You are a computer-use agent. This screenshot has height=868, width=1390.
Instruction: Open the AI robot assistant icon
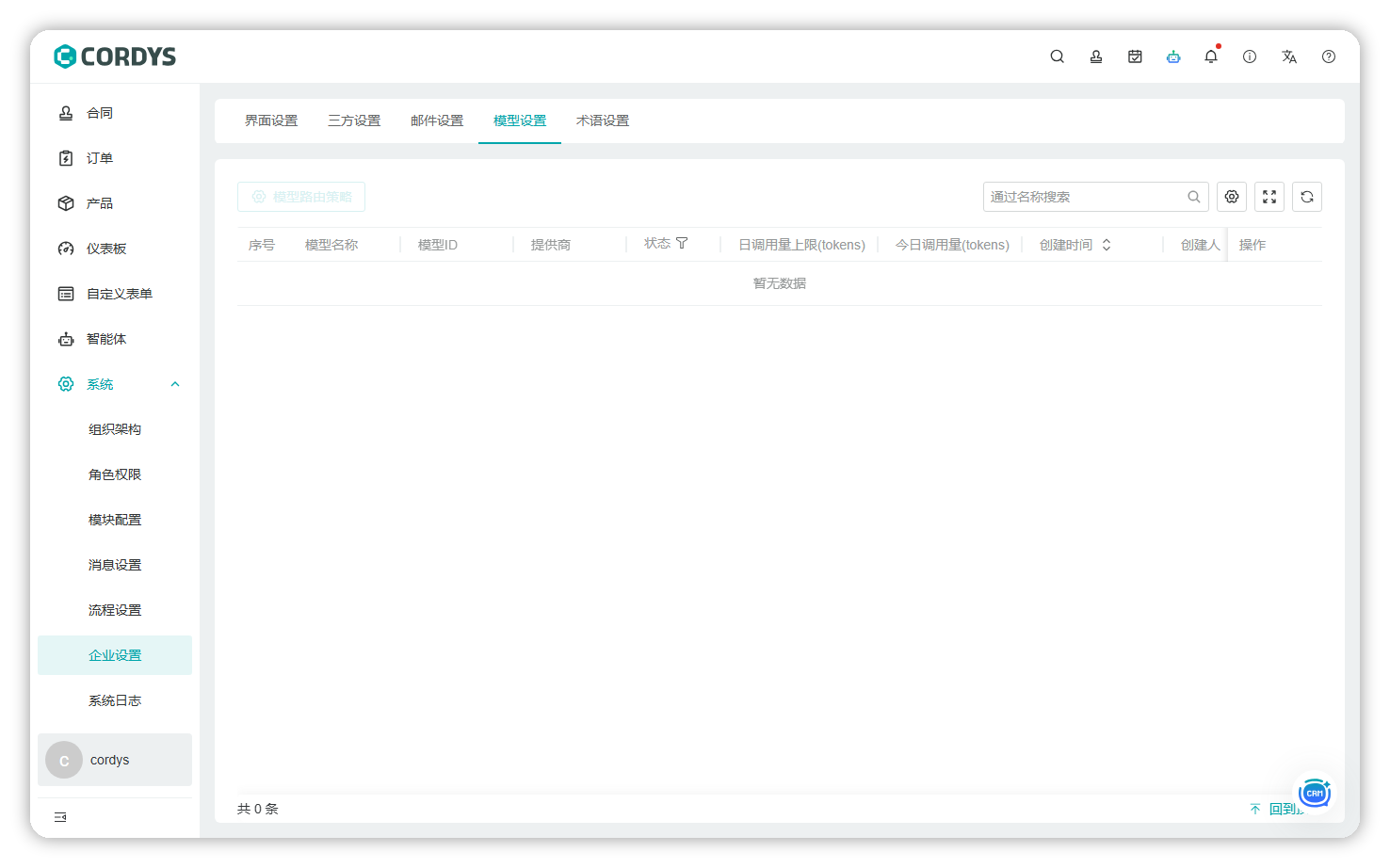[x=1173, y=56]
